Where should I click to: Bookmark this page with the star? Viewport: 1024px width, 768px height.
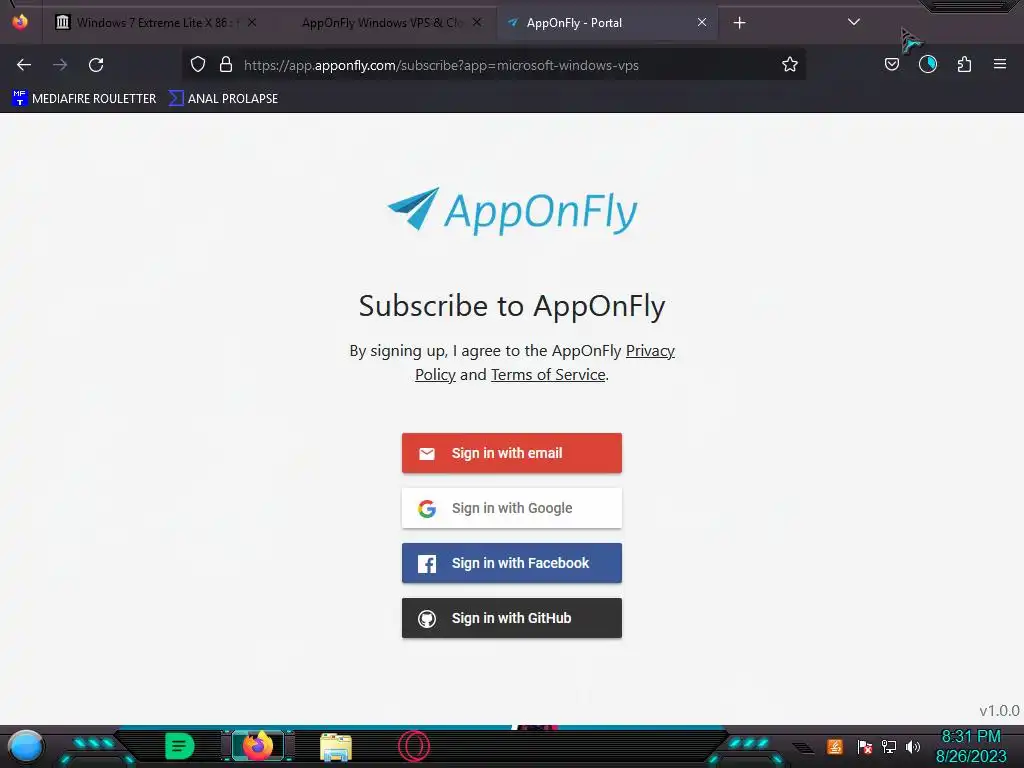click(790, 64)
